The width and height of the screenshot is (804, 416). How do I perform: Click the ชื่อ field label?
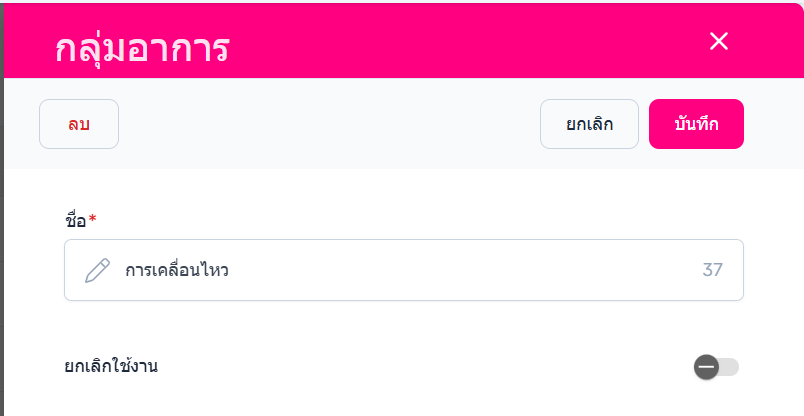75,220
